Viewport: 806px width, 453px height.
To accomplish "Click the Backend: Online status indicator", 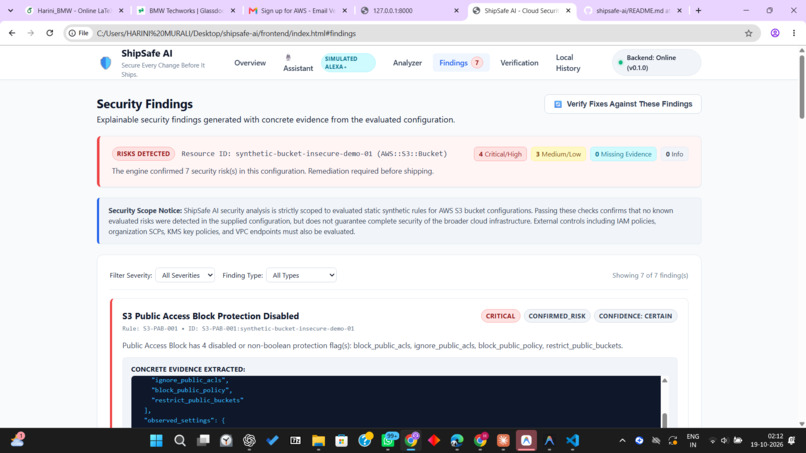I will click(656, 63).
